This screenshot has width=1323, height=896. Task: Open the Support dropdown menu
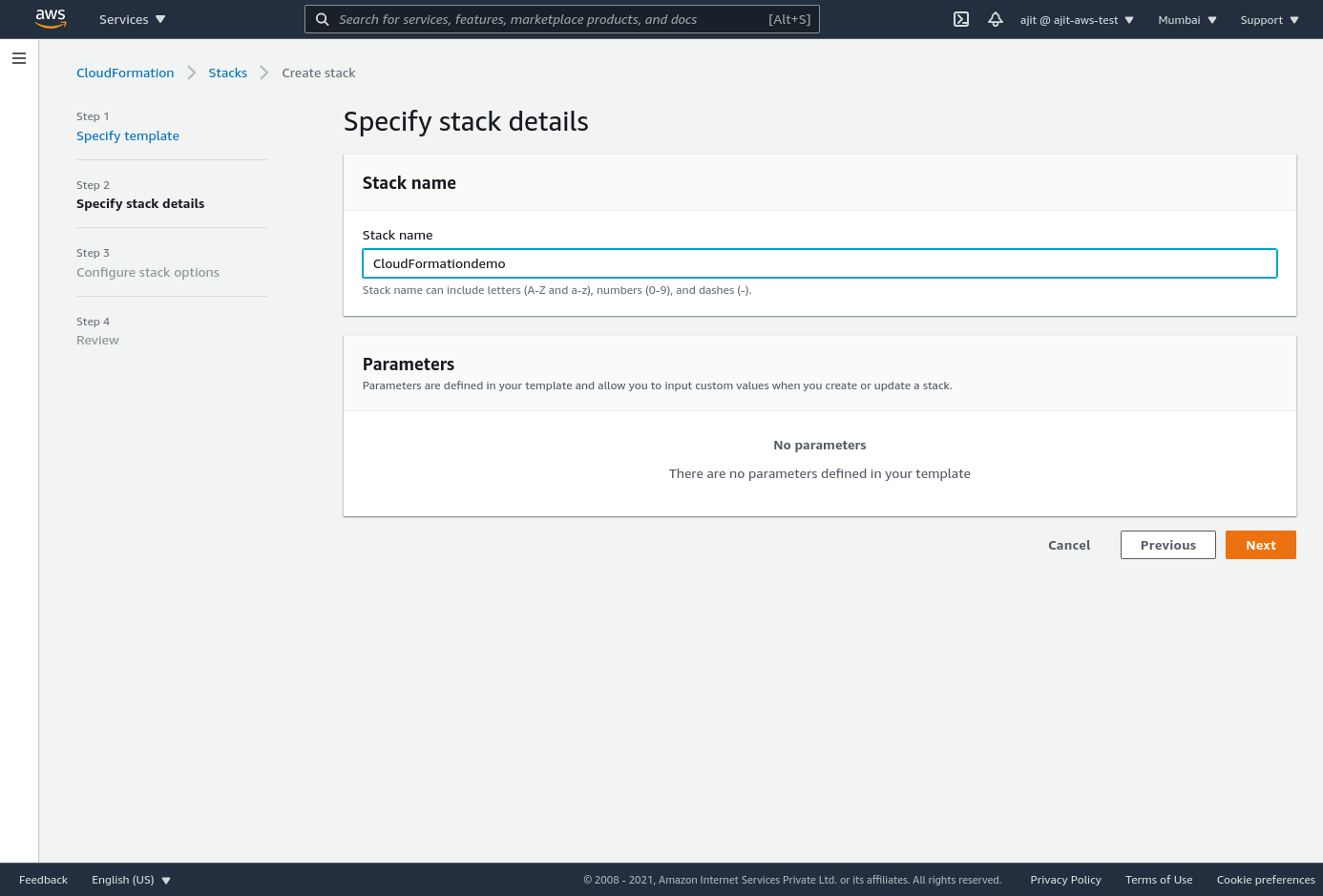pyautogui.click(x=1269, y=20)
